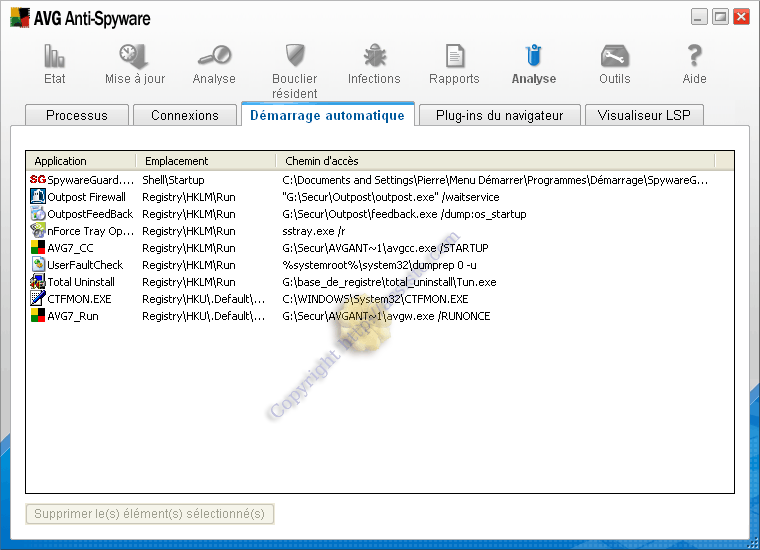The image size is (760, 550).
Task: Select the highlighted blue Analyse section
Action: [x=534, y=64]
